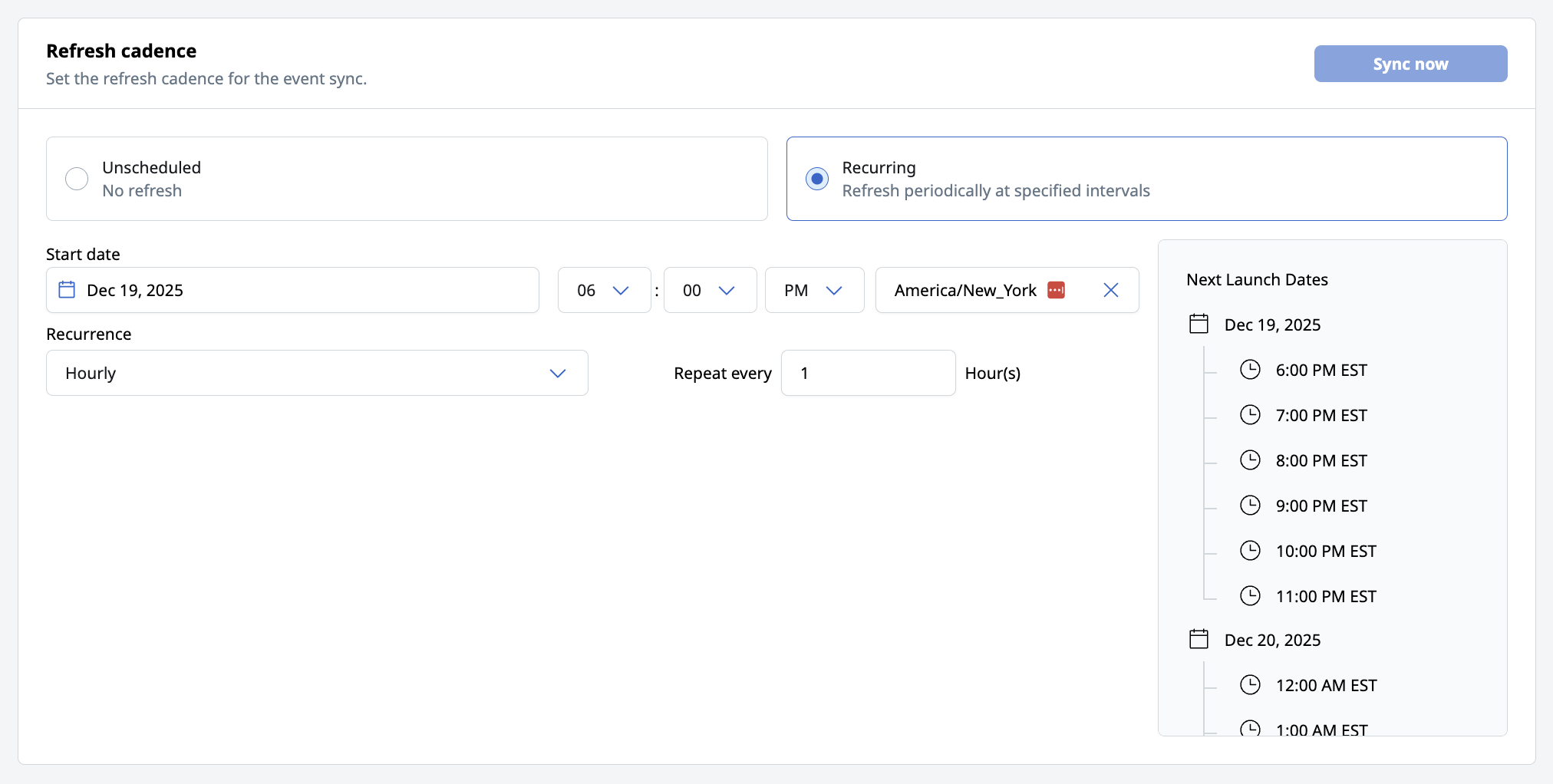Open the Recurrence dropdown showing Hourly
The width and height of the screenshot is (1553, 784).
317,373
